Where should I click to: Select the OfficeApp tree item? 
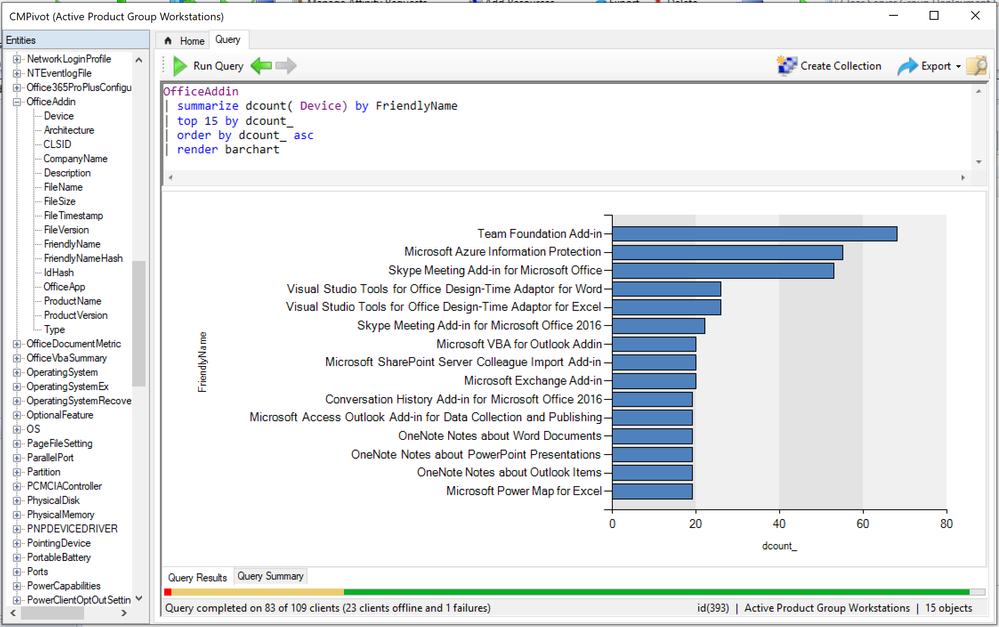[x=64, y=287]
